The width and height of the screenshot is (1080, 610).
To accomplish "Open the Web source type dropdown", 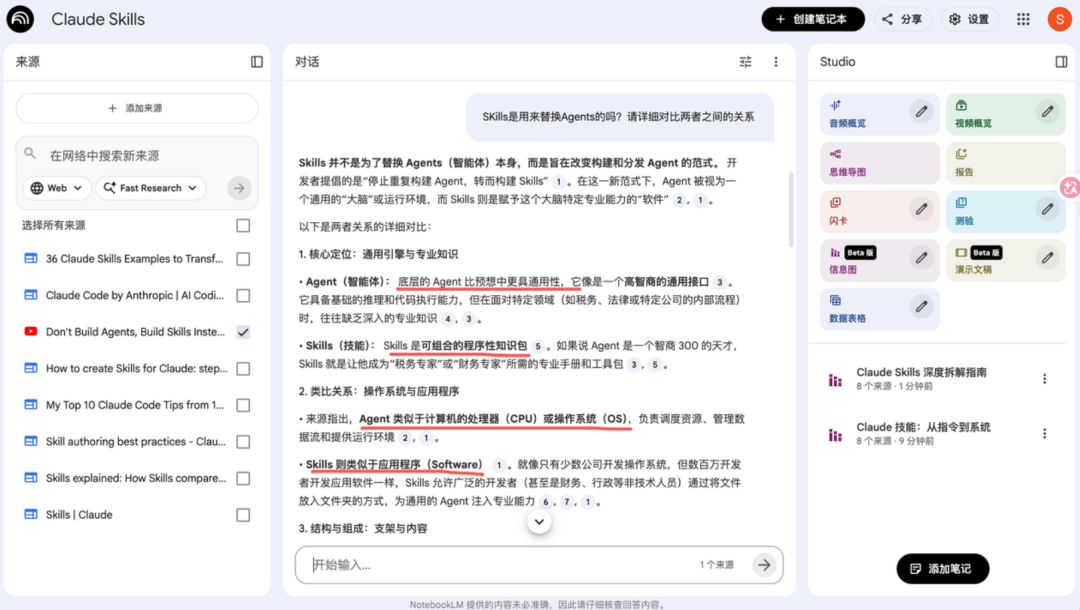I will [57, 188].
